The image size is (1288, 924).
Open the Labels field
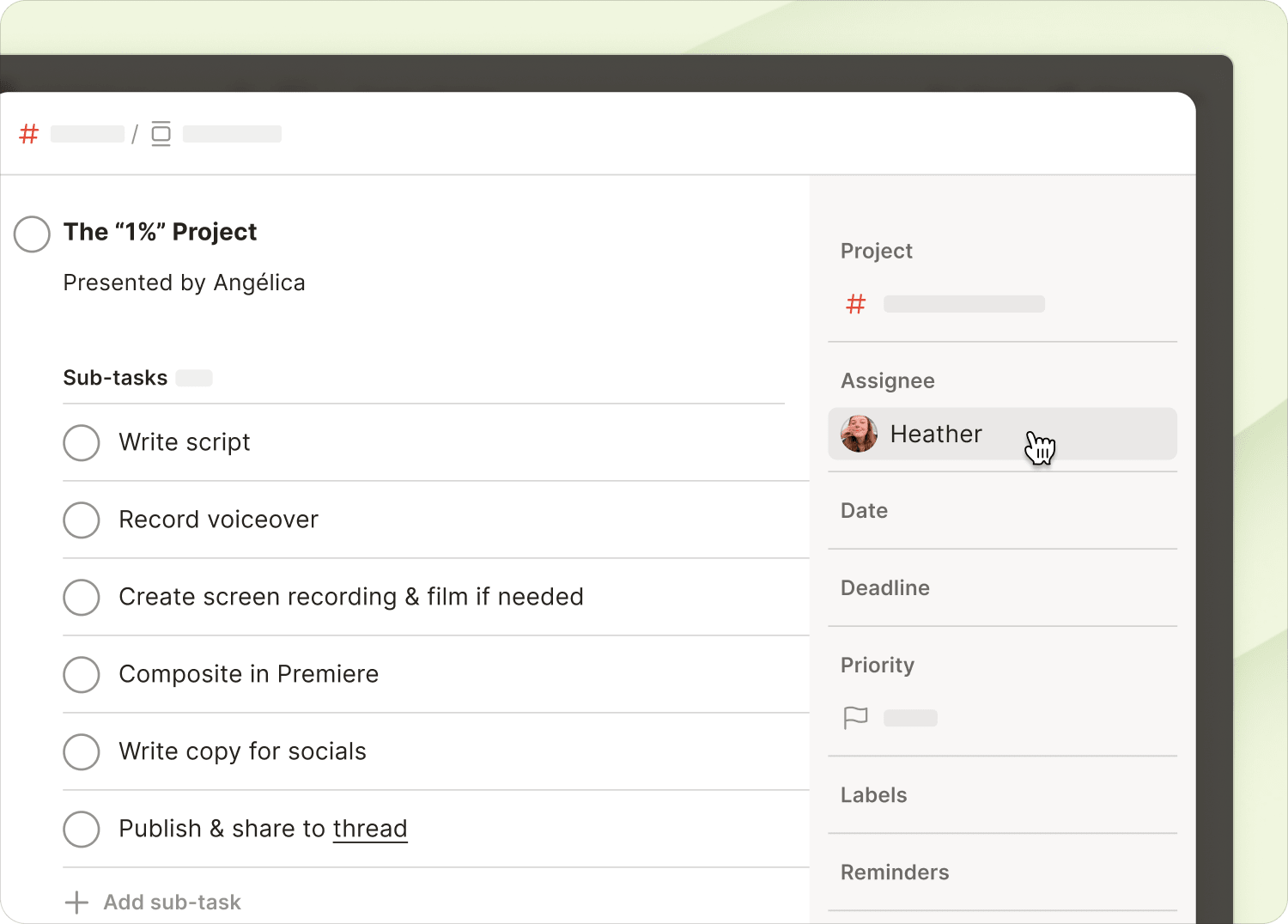coord(1002,795)
